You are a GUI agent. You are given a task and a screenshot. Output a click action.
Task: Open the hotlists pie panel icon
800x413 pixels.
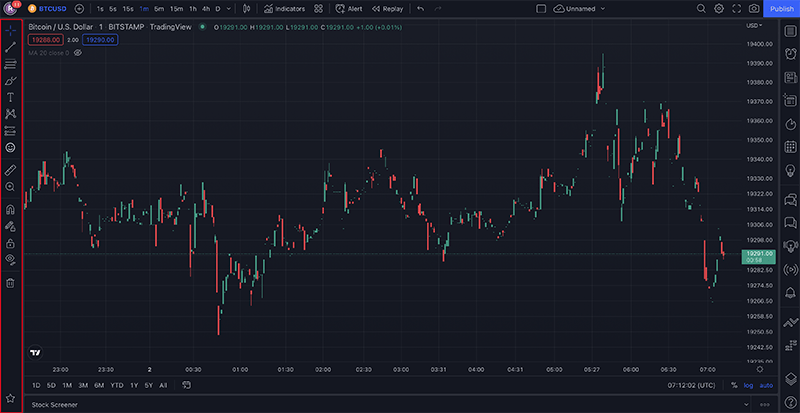point(791,124)
